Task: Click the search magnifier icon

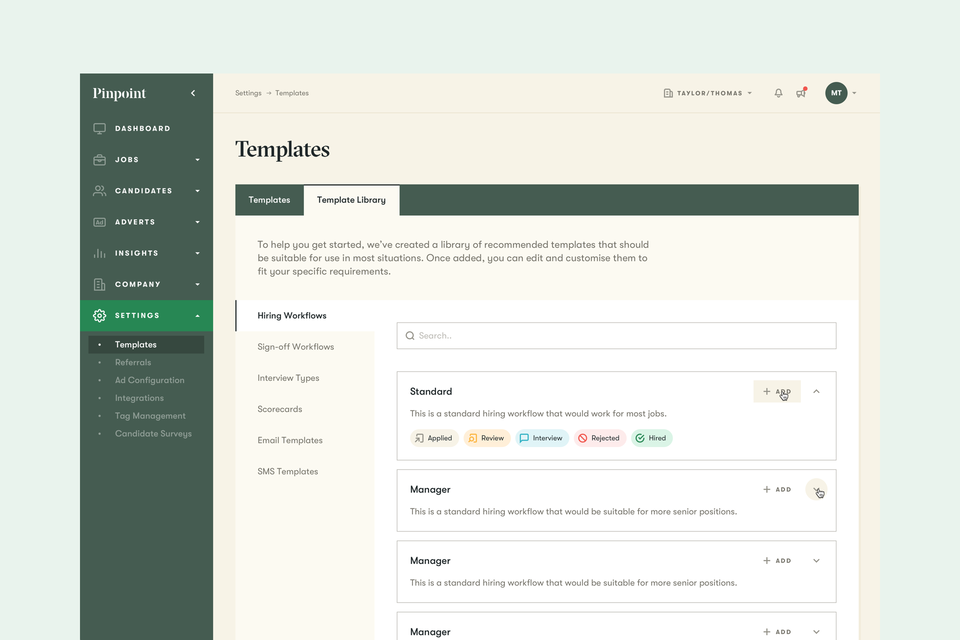Action: pyautogui.click(x=410, y=336)
